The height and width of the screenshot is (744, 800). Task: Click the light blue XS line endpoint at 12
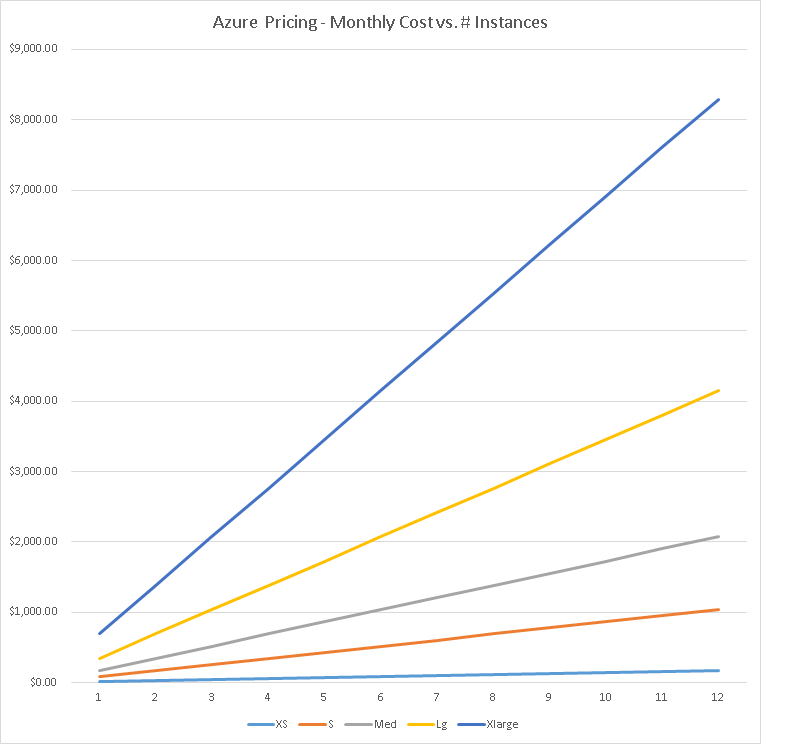(x=718, y=670)
